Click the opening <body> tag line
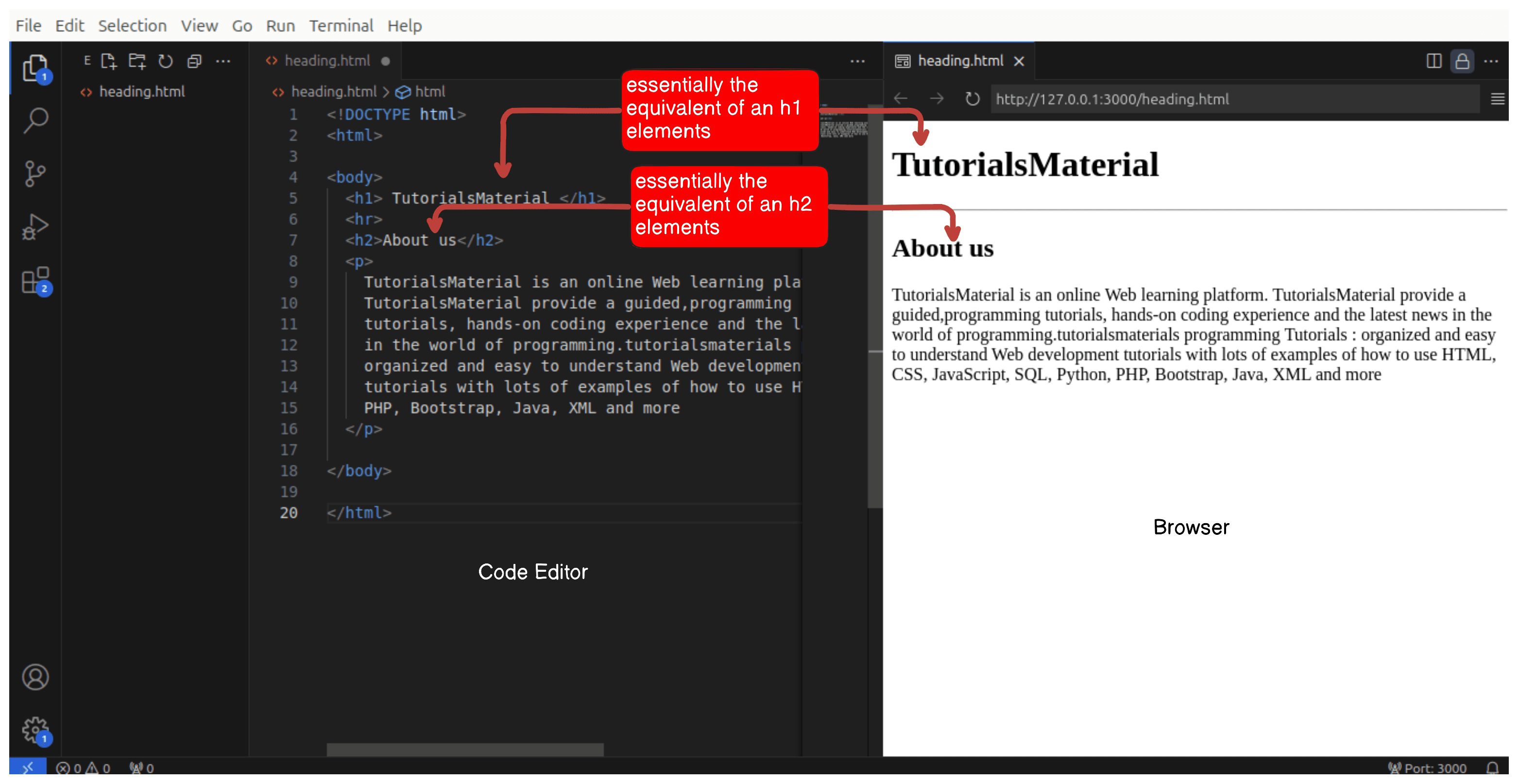This screenshot has width=1519, height=784. point(355,177)
